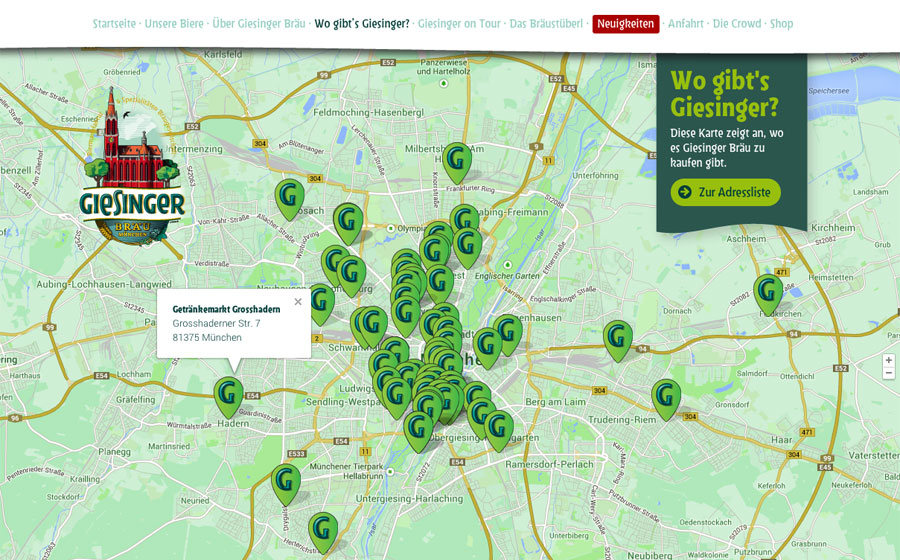This screenshot has width=900, height=560.
Task: Click the Feldmoching-Hasenbergl map label
Action: pyautogui.click(x=368, y=112)
